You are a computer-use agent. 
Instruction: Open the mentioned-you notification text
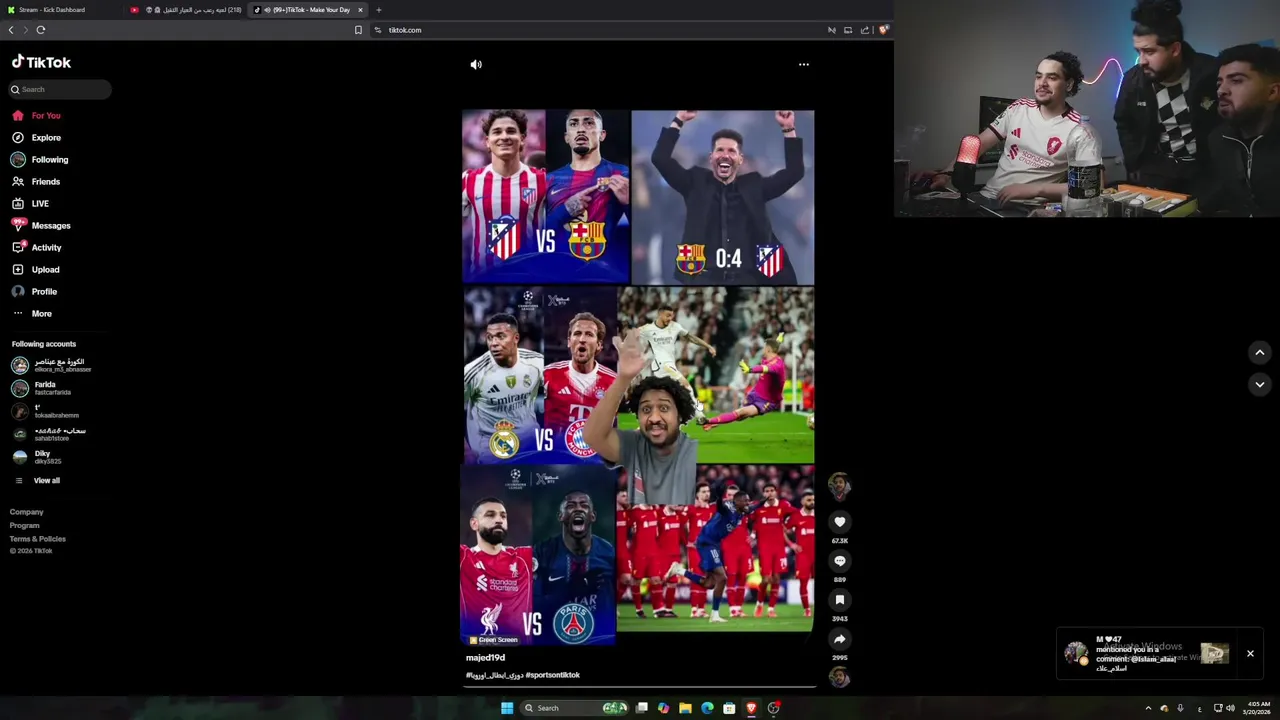point(1135,654)
